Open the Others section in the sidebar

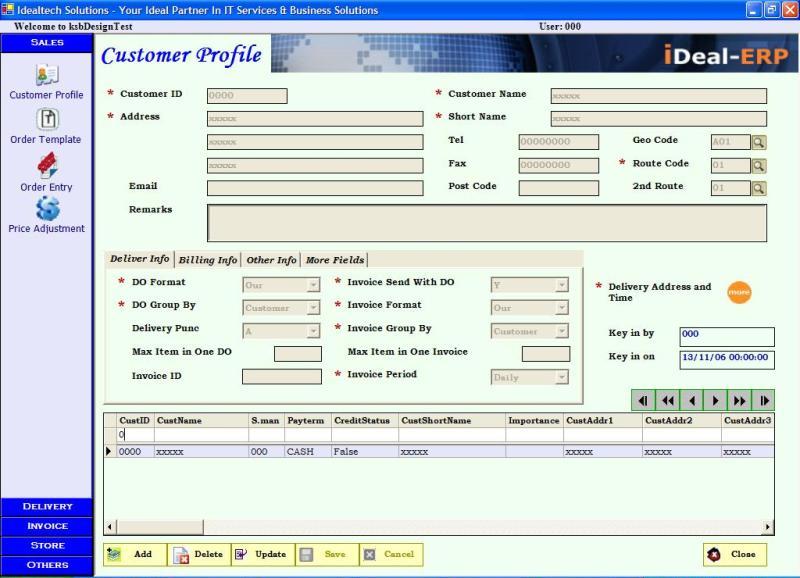[x=47, y=565]
